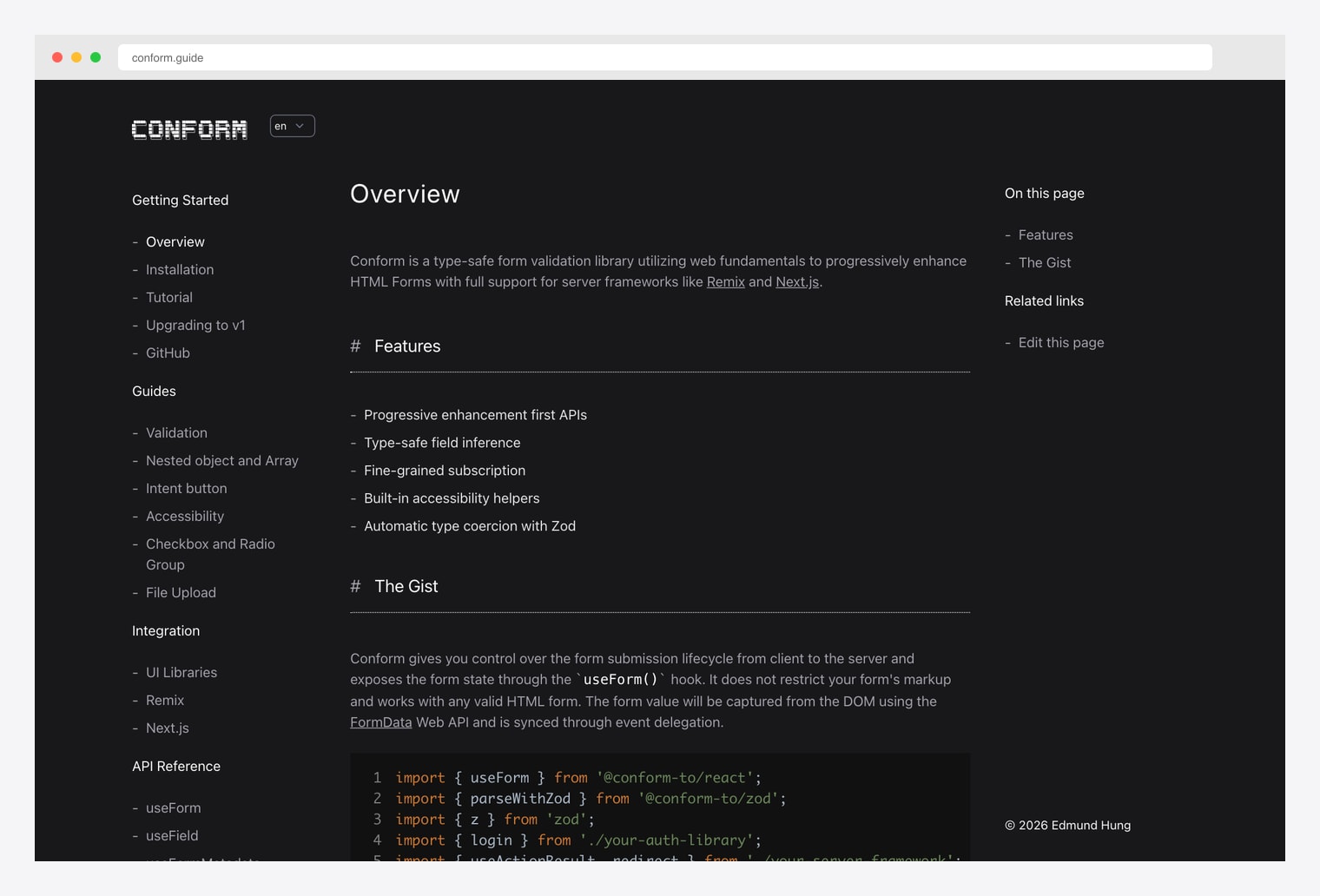Image resolution: width=1320 pixels, height=896 pixels.
Task: Click the Edit this page link
Action: [x=1061, y=342]
